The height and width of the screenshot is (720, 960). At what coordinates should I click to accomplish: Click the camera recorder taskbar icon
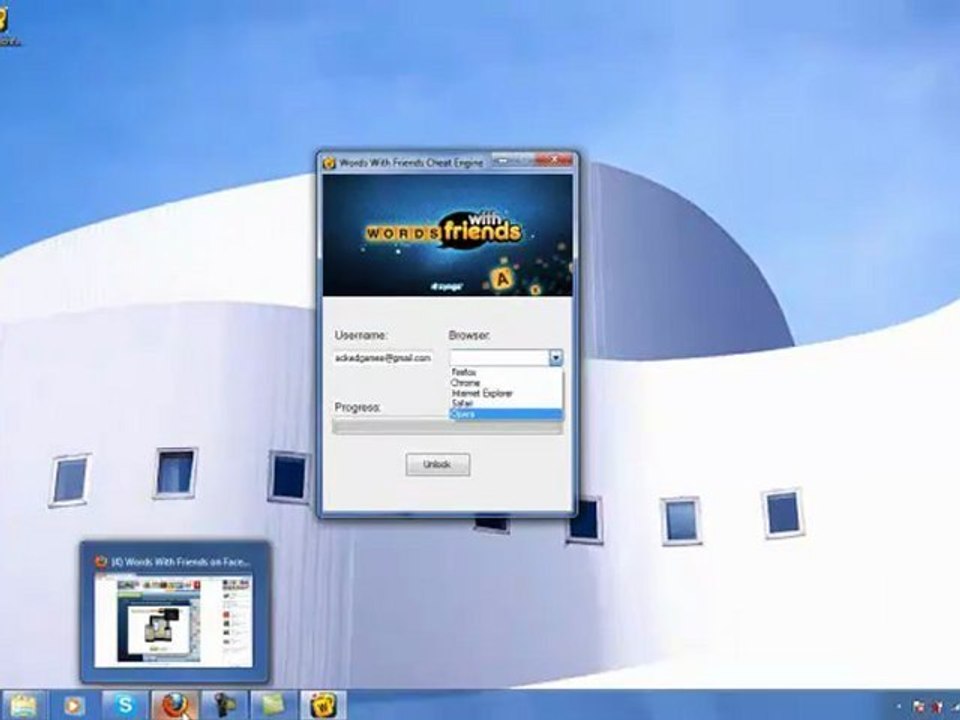[224, 705]
